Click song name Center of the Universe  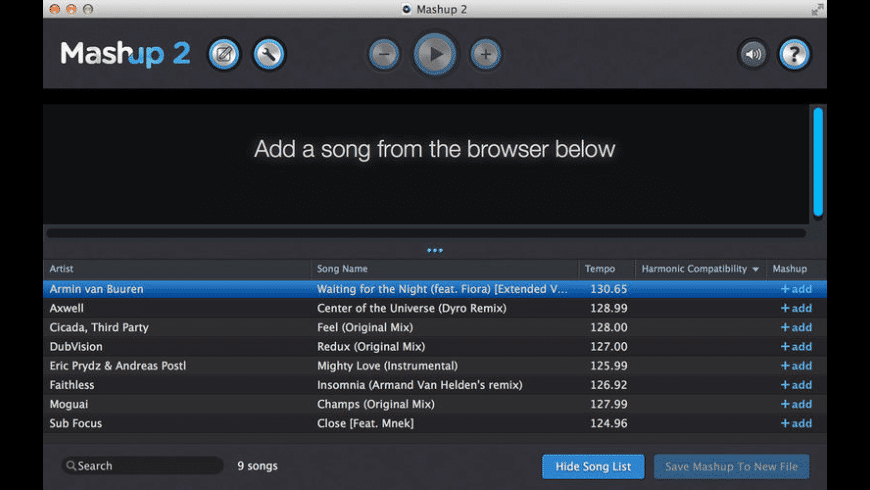coord(412,308)
